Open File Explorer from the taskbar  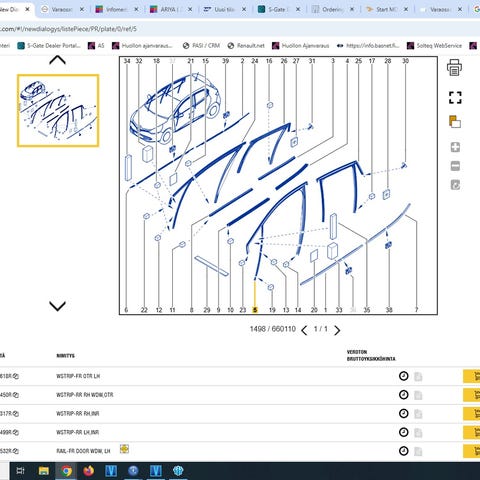pyautogui.click(x=44, y=471)
